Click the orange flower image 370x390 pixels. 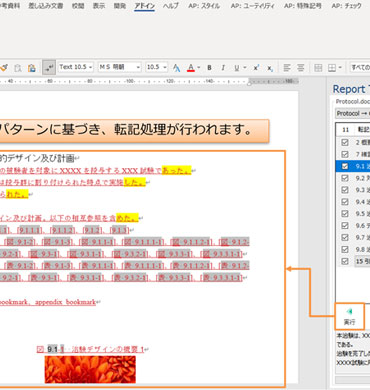coord(90,369)
